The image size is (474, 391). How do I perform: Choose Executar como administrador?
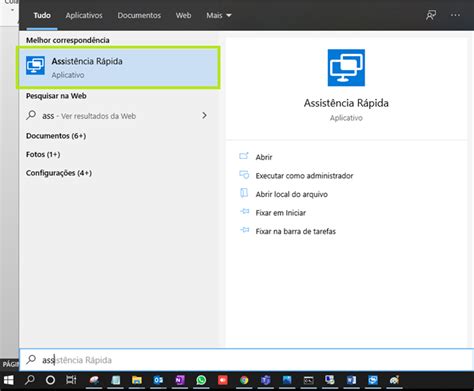pos(304,176)
